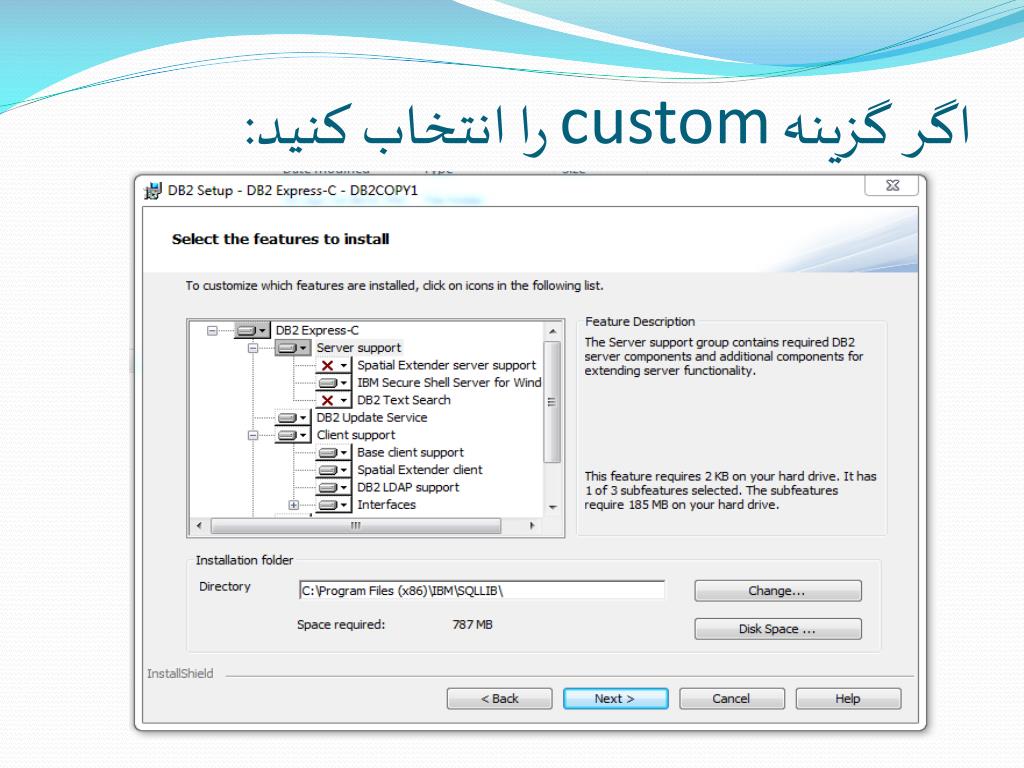
Task: Select the DB2 LDAP support row
Action: click(408, 487)
